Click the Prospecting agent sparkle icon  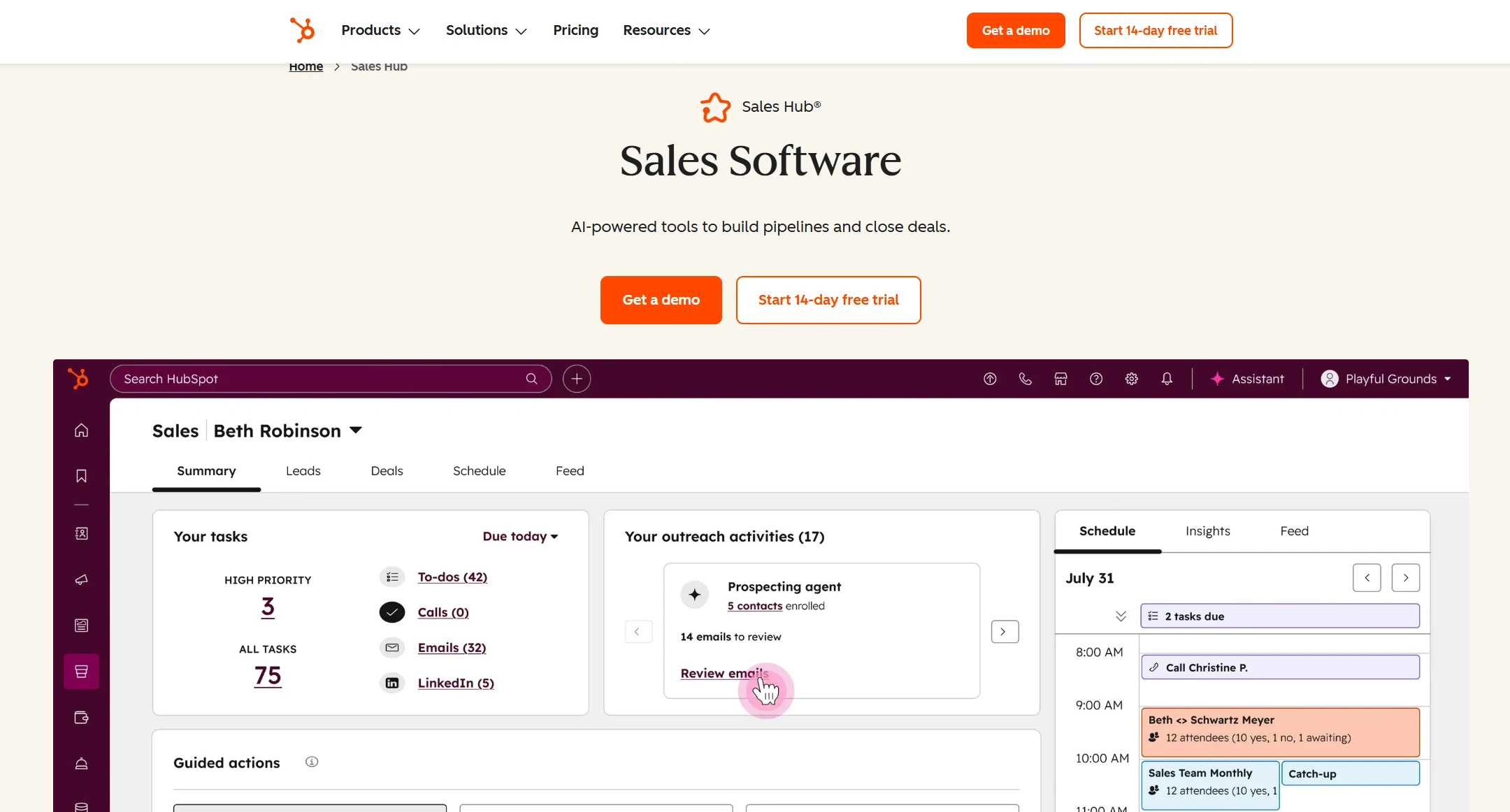[x=695, y=595]
